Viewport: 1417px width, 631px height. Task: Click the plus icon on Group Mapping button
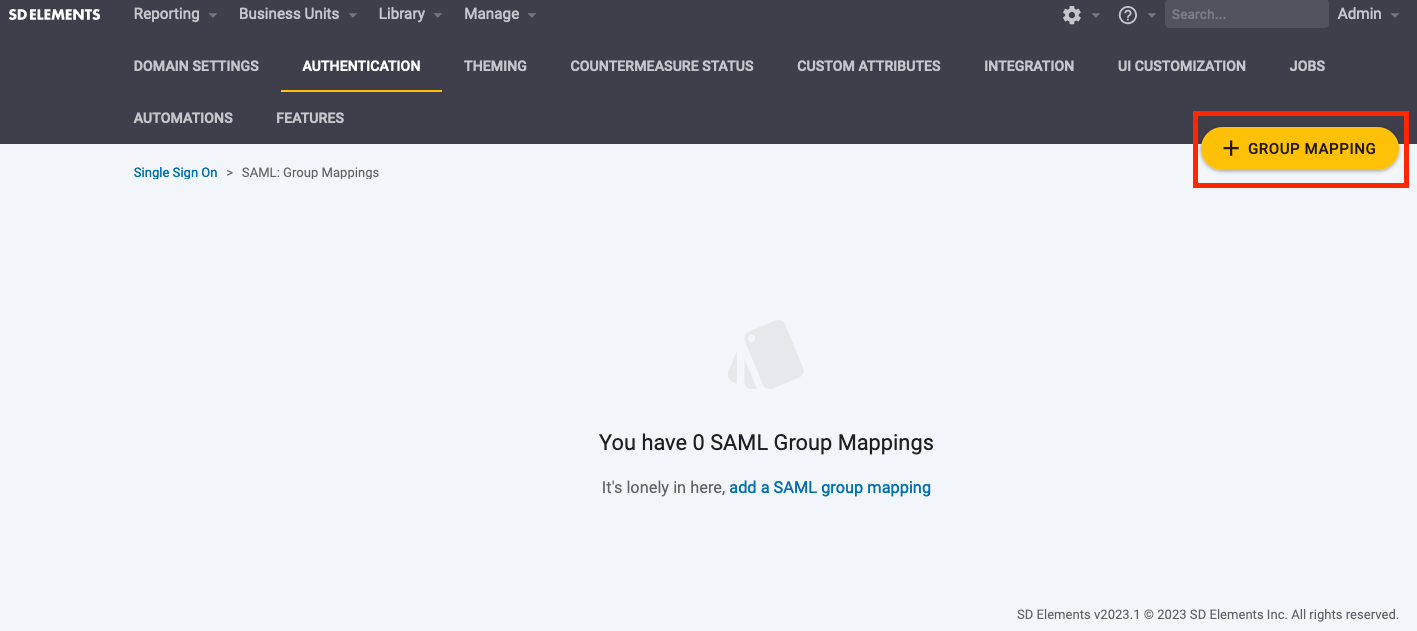(1231, 148)
